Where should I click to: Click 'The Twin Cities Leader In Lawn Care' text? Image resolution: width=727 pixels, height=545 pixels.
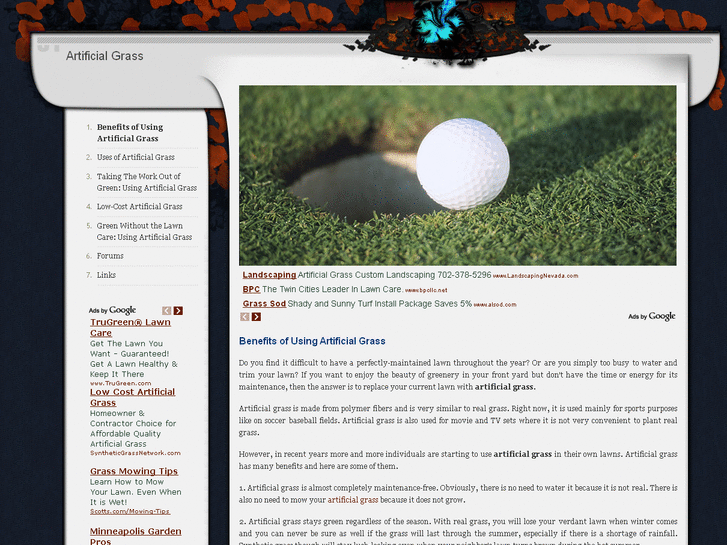(x=332, y=289)
